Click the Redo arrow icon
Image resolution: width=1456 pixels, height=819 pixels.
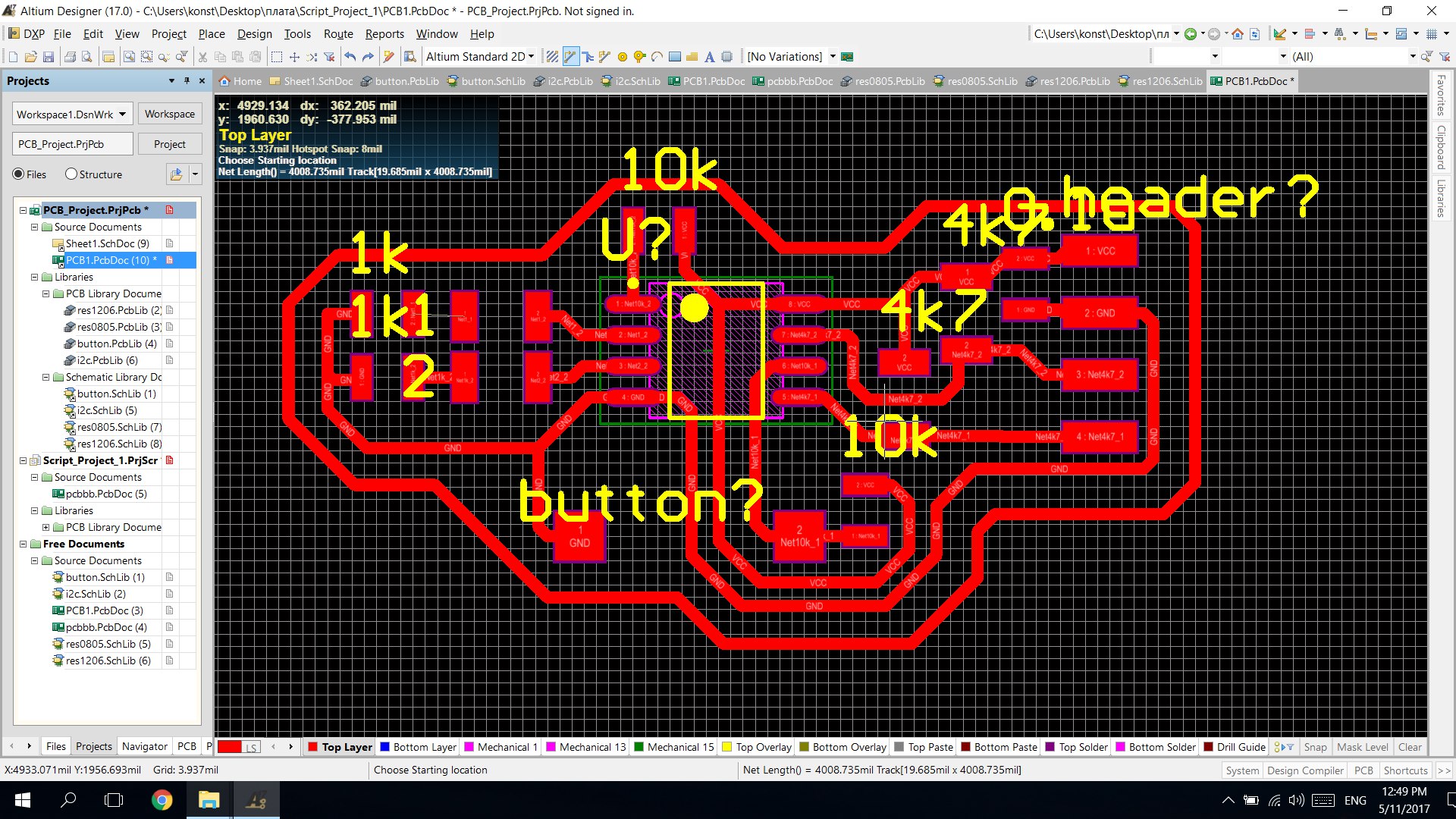[368, 57]
